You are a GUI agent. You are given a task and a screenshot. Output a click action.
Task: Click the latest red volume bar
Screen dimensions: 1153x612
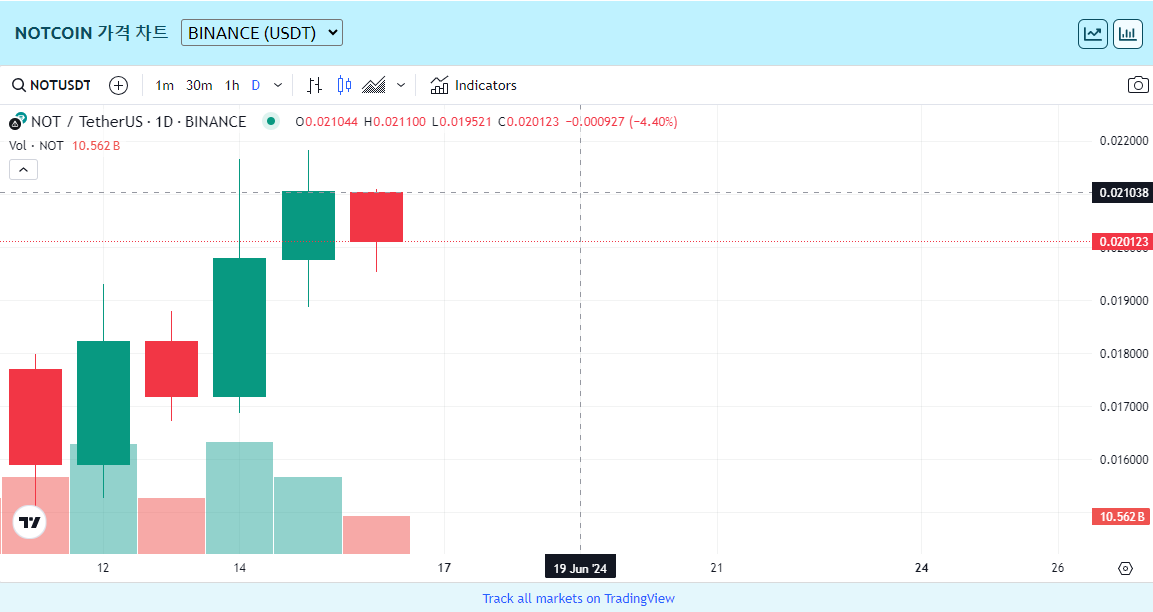376,535
